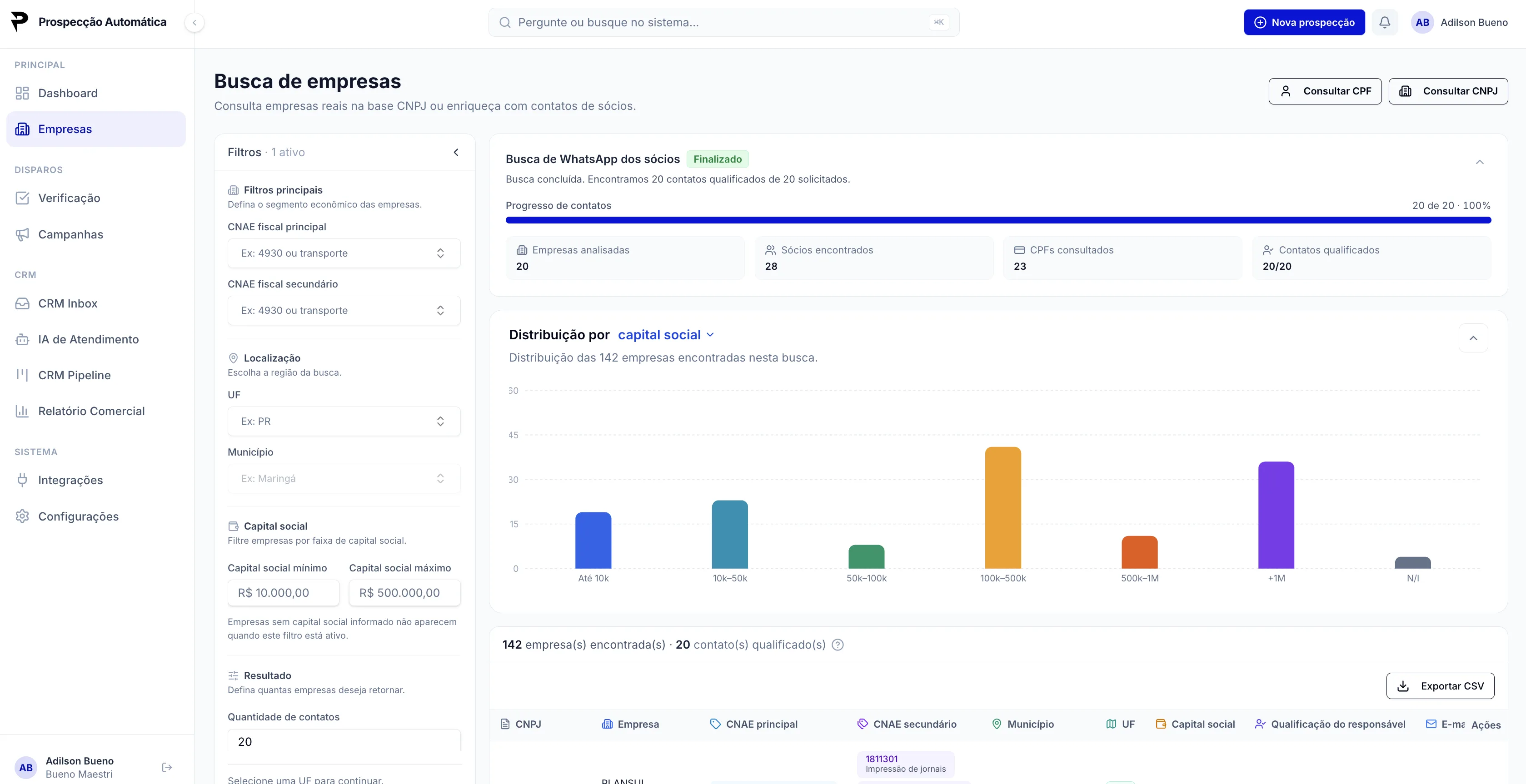
Task: Click the CNAE secundário tags icon
Action: click(x=863, y=724)
